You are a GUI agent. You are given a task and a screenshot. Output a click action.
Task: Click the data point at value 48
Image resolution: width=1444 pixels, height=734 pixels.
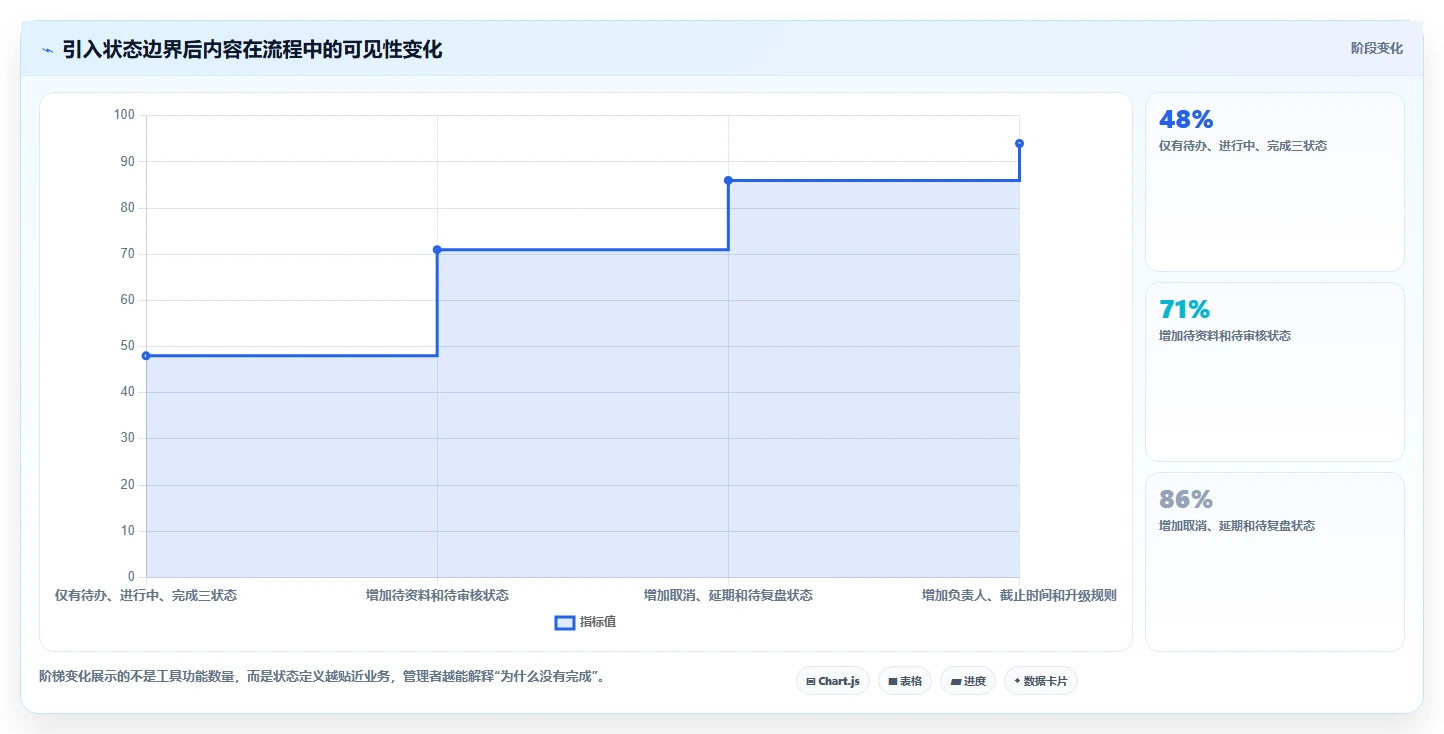coord(146,355)
